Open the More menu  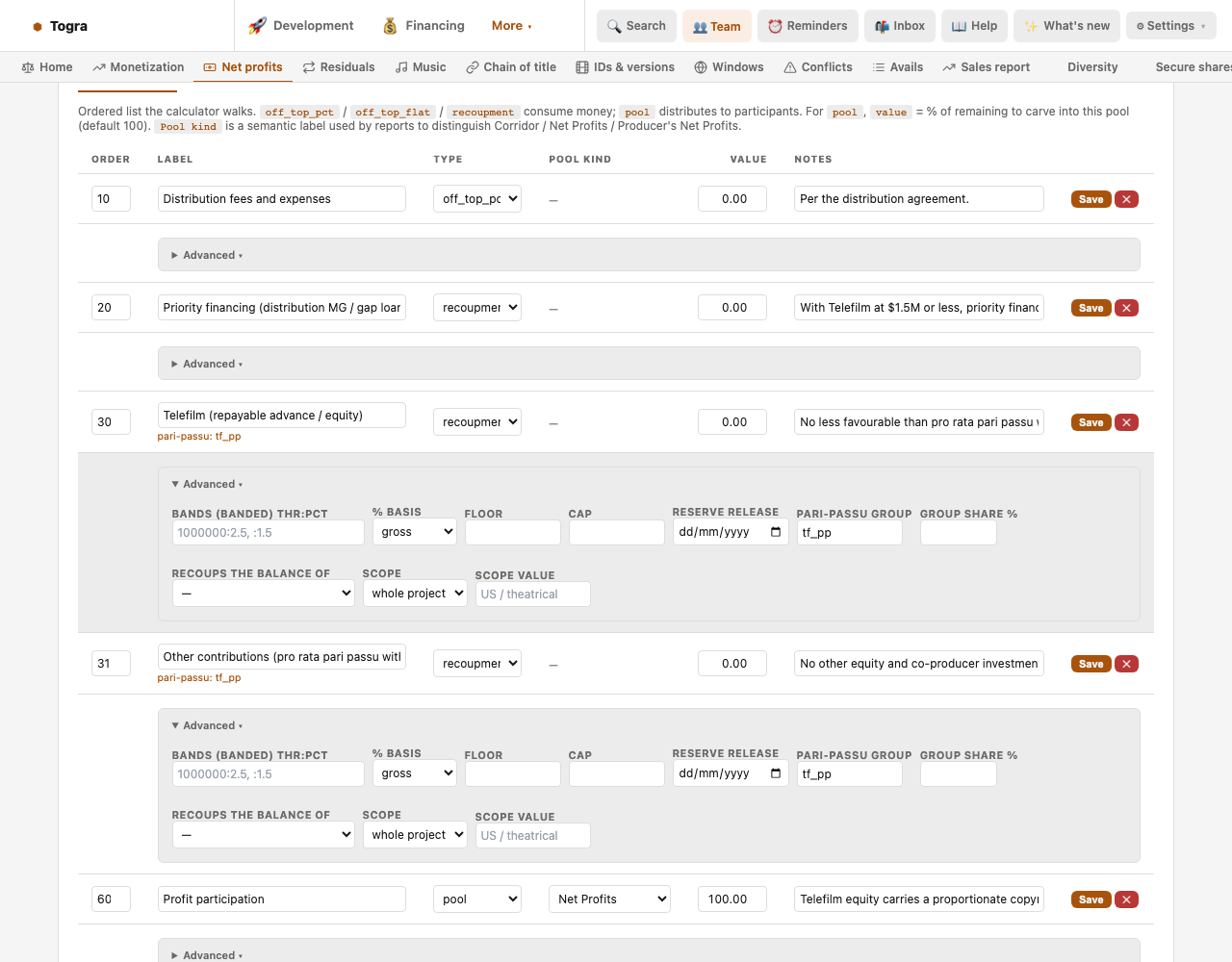[x=511, y=26]
